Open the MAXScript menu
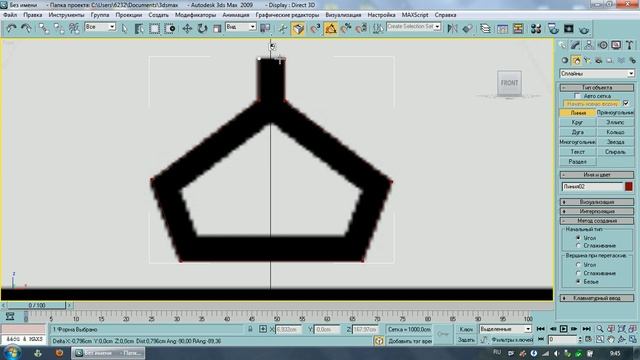 415,15
